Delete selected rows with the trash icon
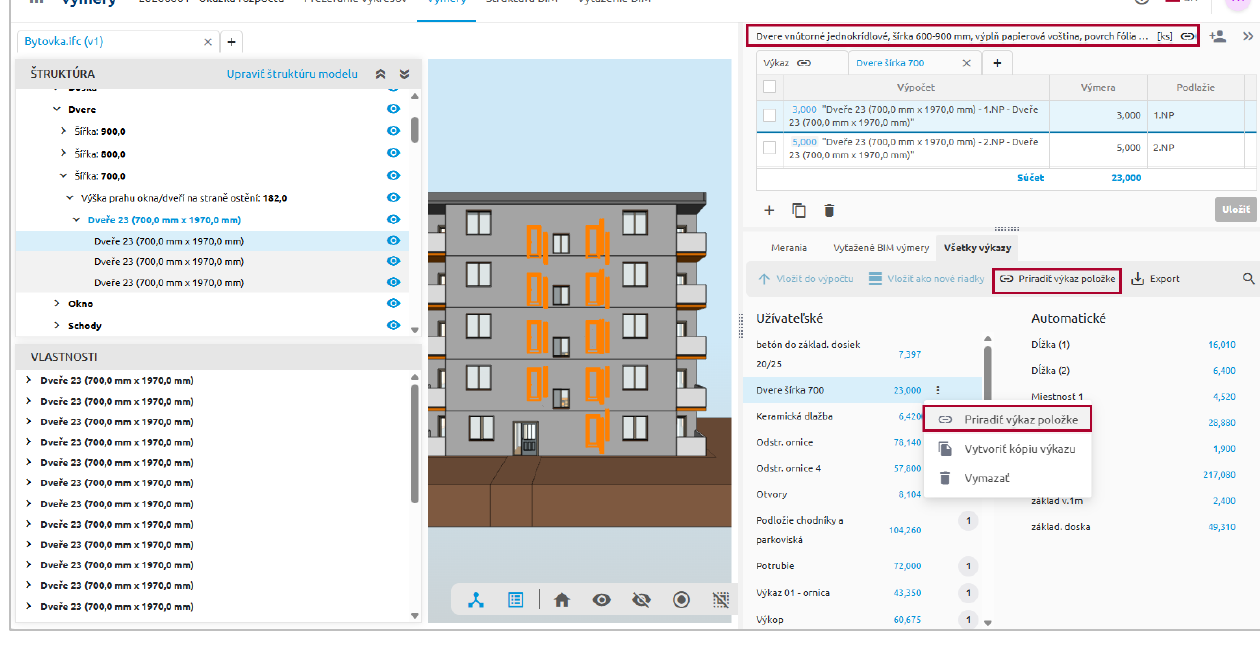The image size is (1260, 650). point(829,210)
